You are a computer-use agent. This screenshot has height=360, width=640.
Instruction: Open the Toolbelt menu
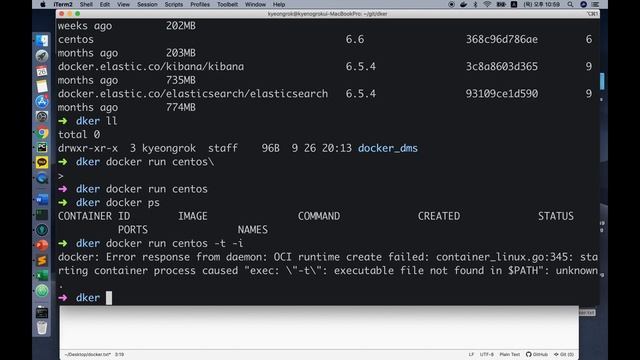pos(227,4)
